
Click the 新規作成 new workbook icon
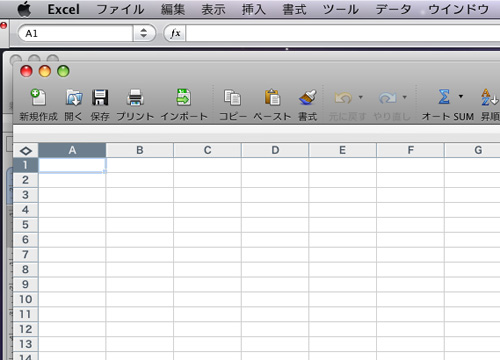point(38,98)
